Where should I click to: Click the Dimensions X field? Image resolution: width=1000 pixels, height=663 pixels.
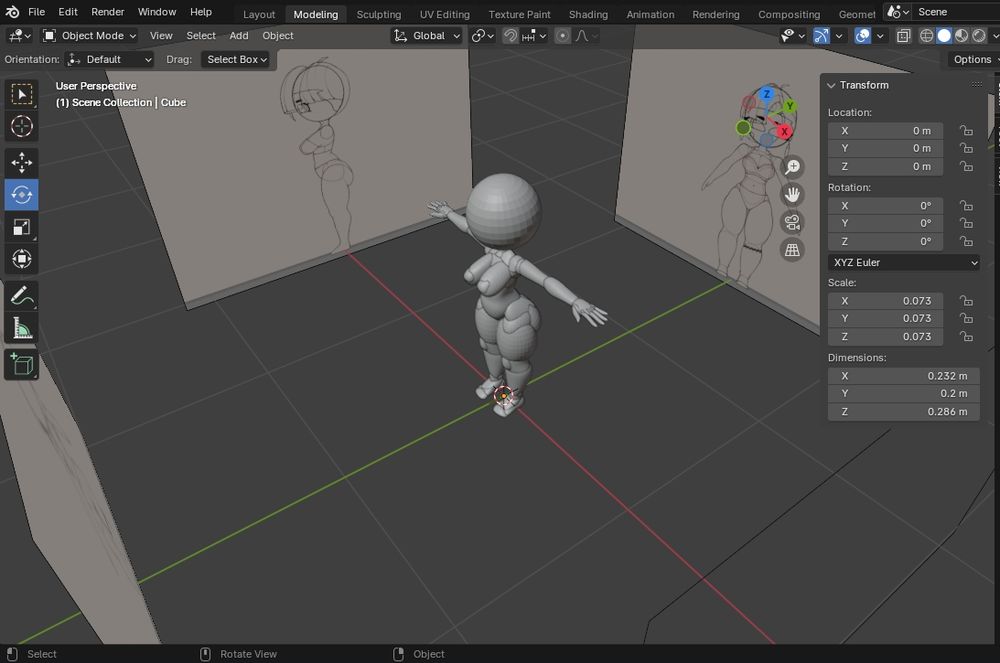tap(904, 376)
